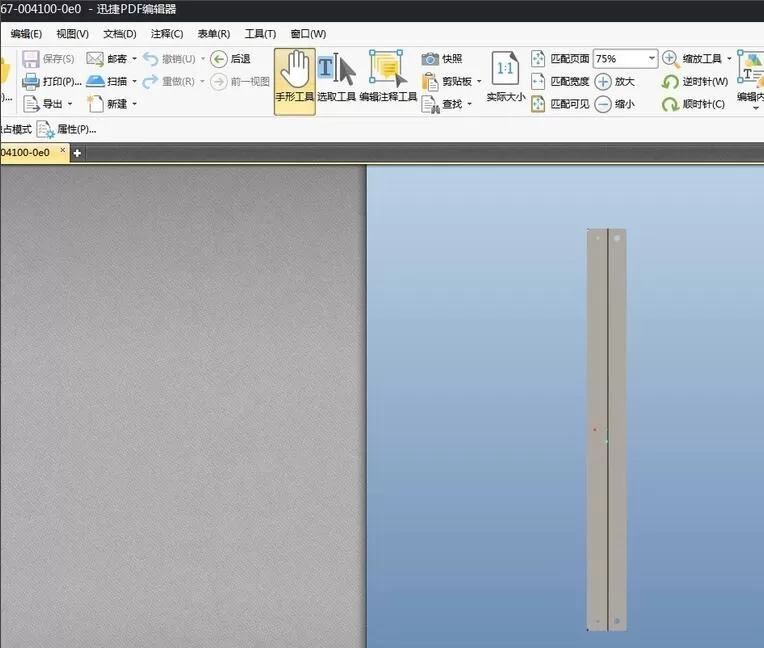The width and height of the screenshot is (764, 648).
Task: Expand the Redo (重做) dropdown arrow
Action: 202,81
